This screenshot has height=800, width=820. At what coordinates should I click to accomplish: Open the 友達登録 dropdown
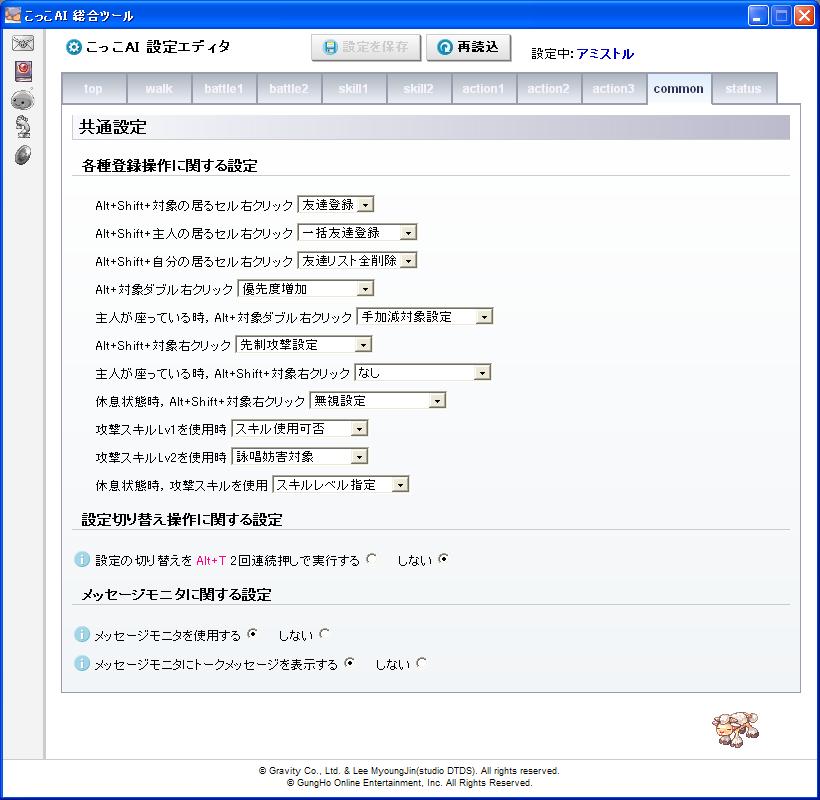coord(336,204)
